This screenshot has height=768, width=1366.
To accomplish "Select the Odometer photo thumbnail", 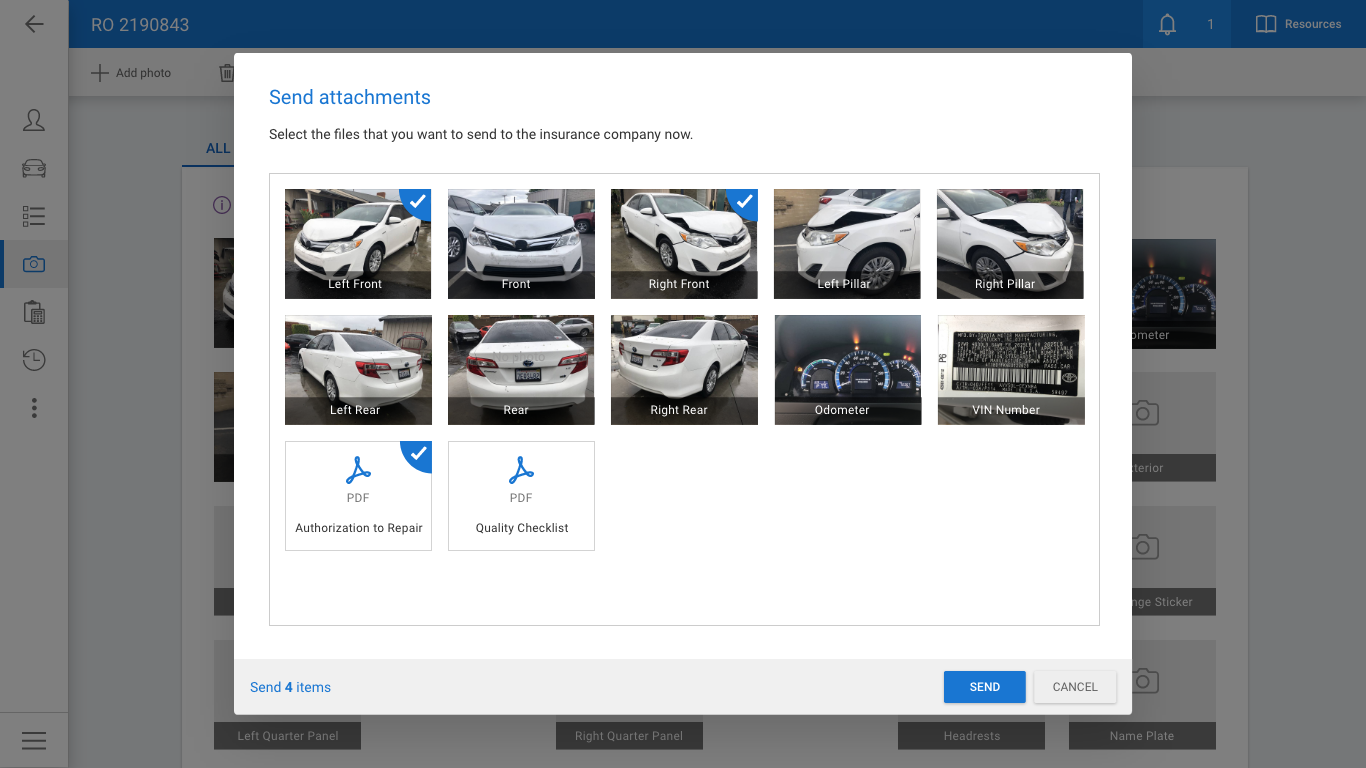I will coord(847,370).
